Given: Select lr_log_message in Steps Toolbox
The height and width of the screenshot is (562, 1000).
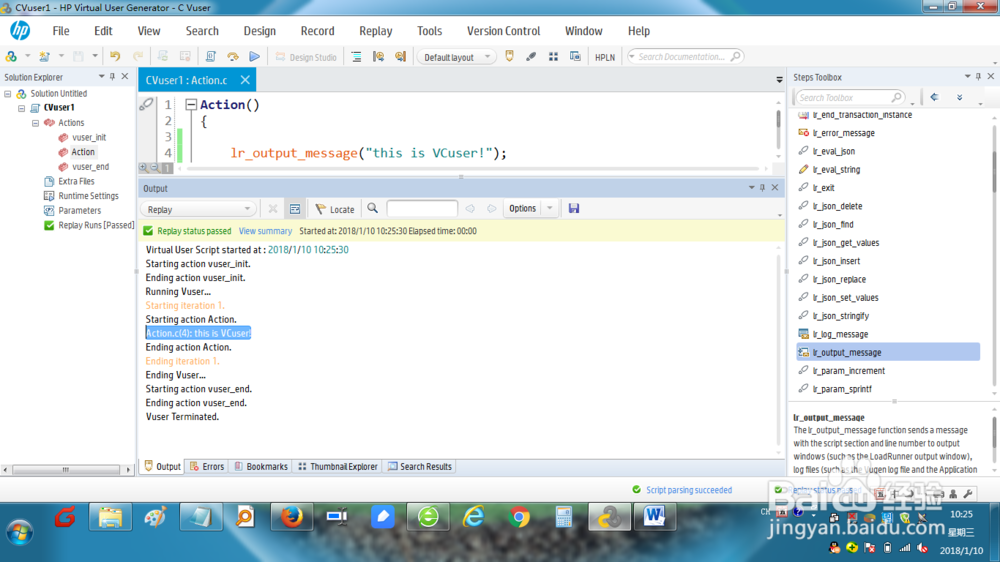Looking at the screenshot, I should point(840,334).
